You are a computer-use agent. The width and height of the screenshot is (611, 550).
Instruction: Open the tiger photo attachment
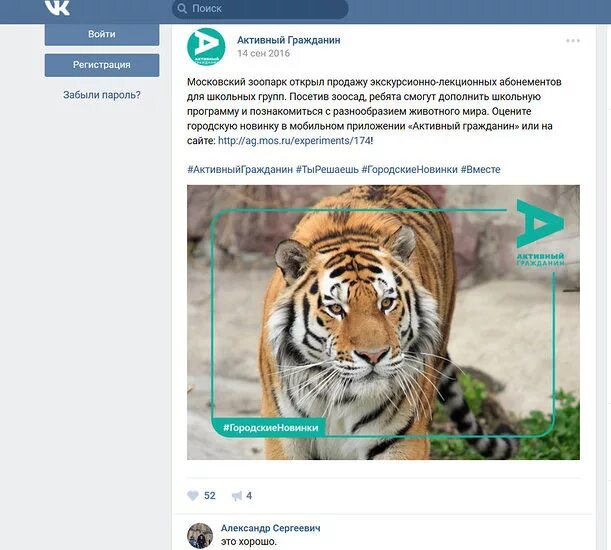[383, 322]
